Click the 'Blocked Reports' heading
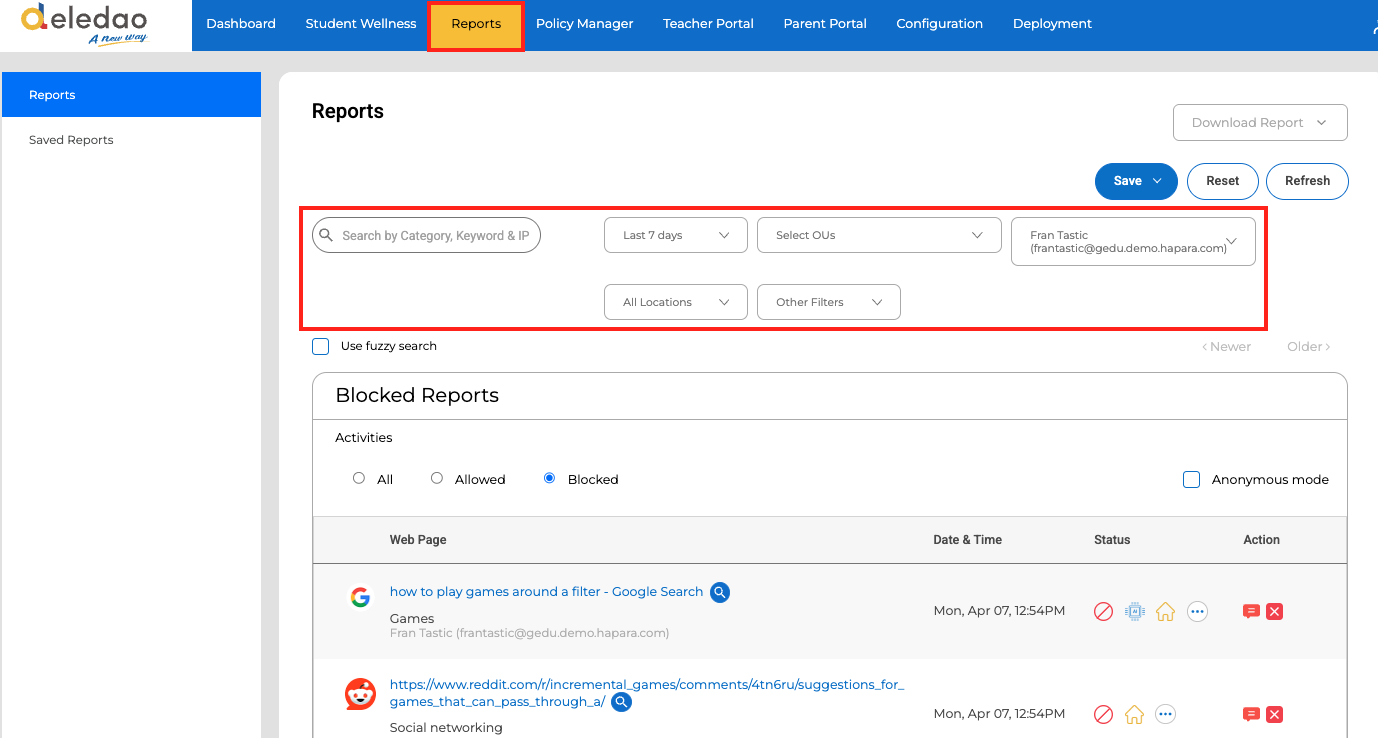Screen dimensions: 1378x738 pos(417,395)
